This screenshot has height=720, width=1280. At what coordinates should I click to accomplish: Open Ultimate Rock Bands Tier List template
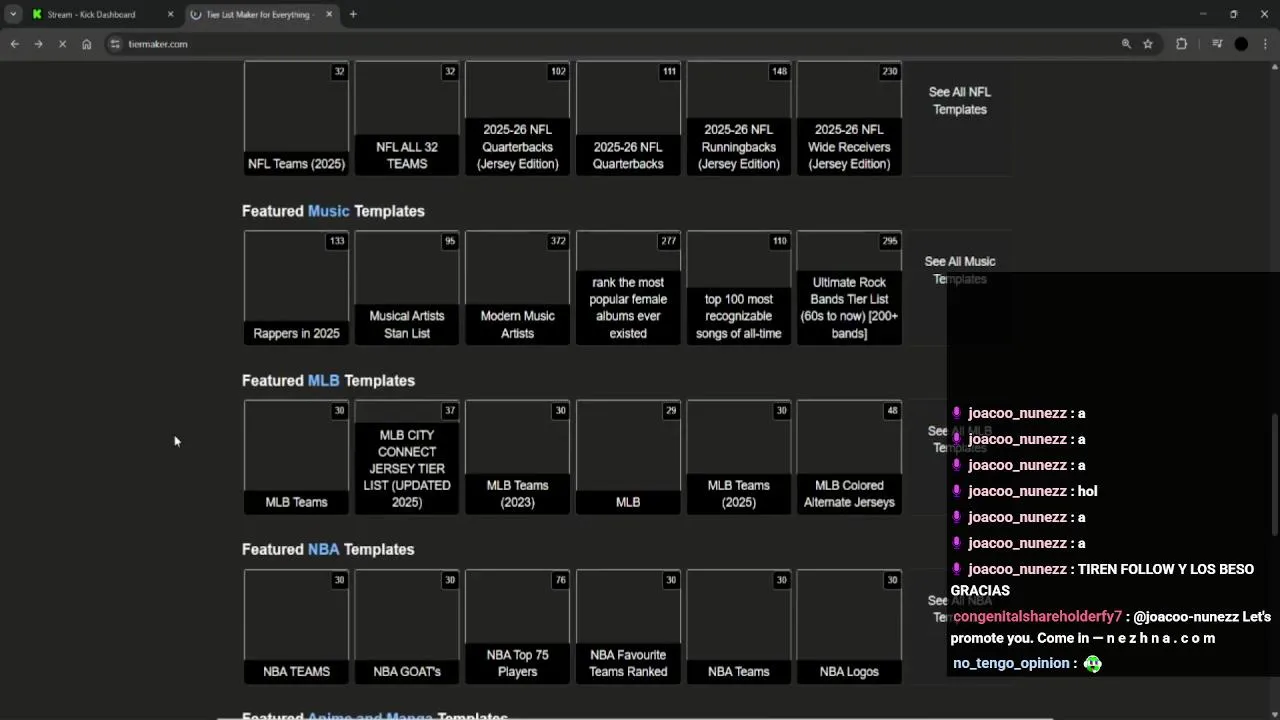point(849,288)
